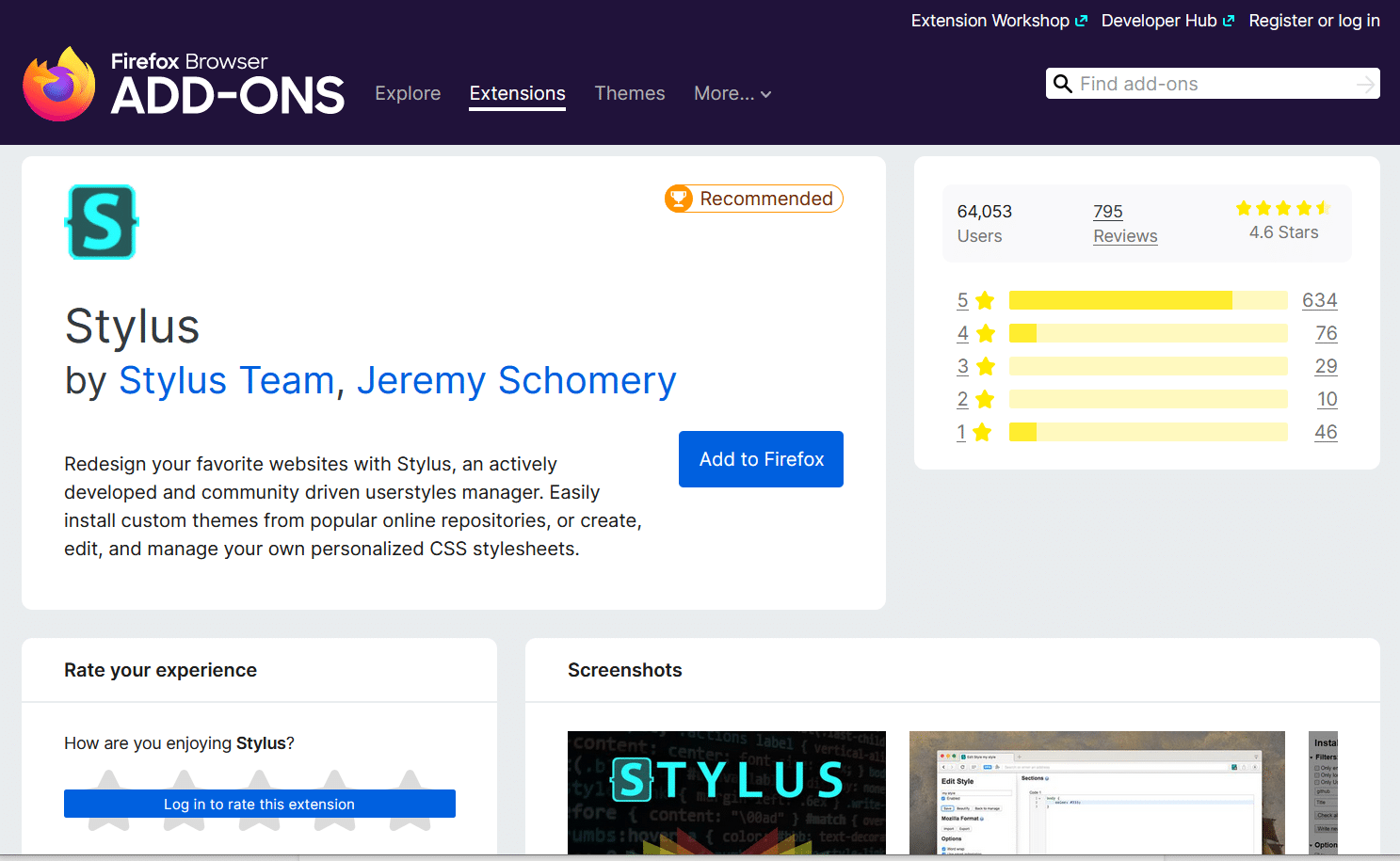Open Jeremy Schomery's author page

click(x=516, y=380)
